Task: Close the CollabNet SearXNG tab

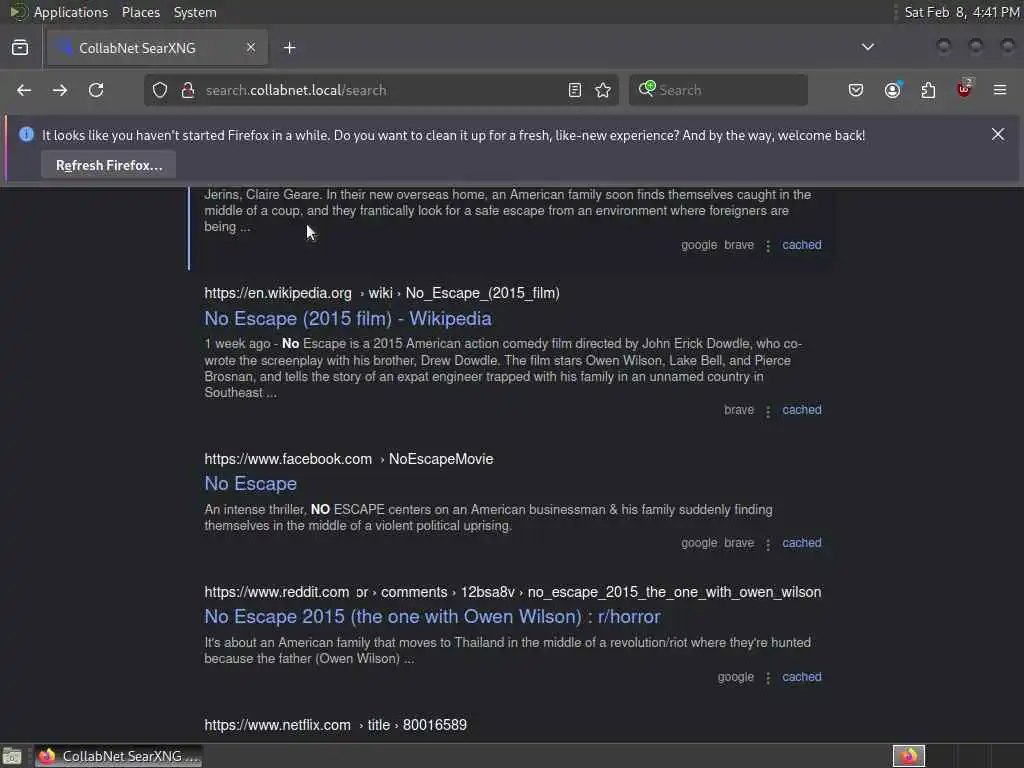Action: [251, 47]
